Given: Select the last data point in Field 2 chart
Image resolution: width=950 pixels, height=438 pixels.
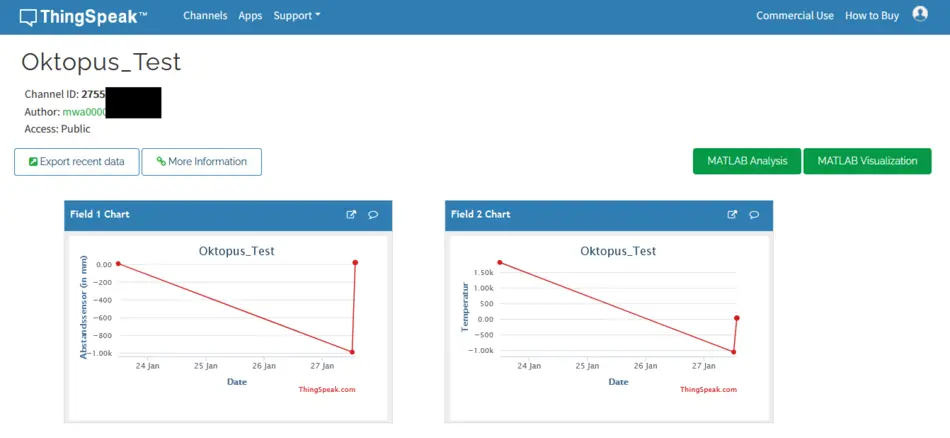Looking at the screenshot, I should 737,318.
